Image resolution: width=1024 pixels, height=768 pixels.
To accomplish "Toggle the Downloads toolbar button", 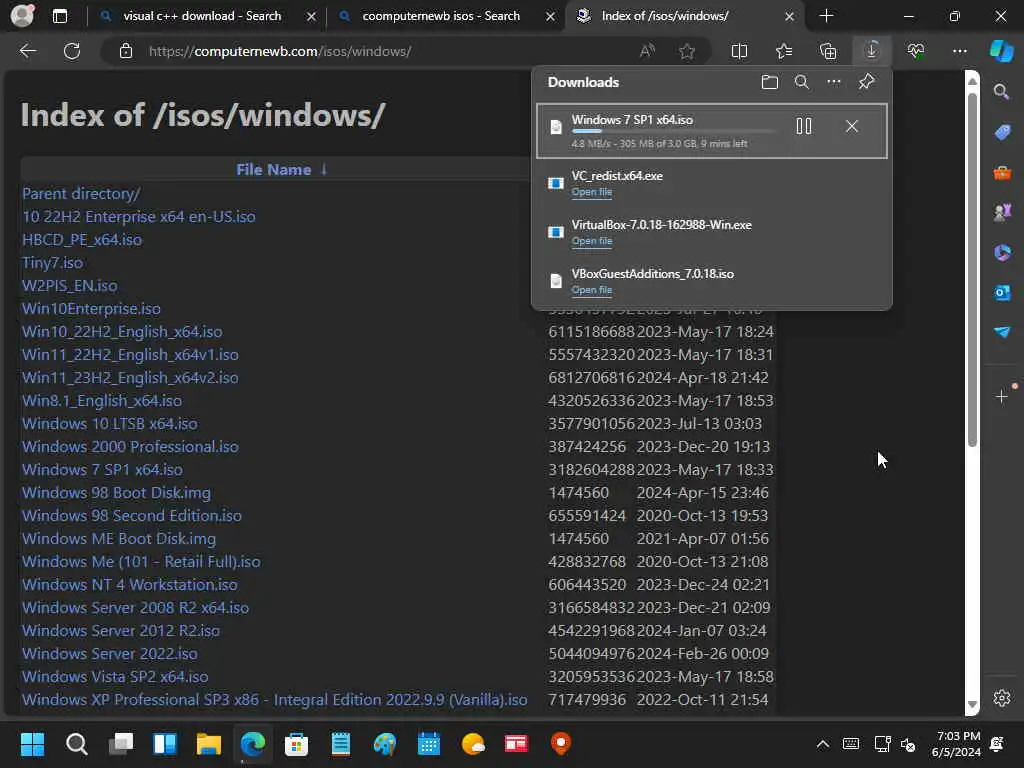I will [x=872, y=51].
